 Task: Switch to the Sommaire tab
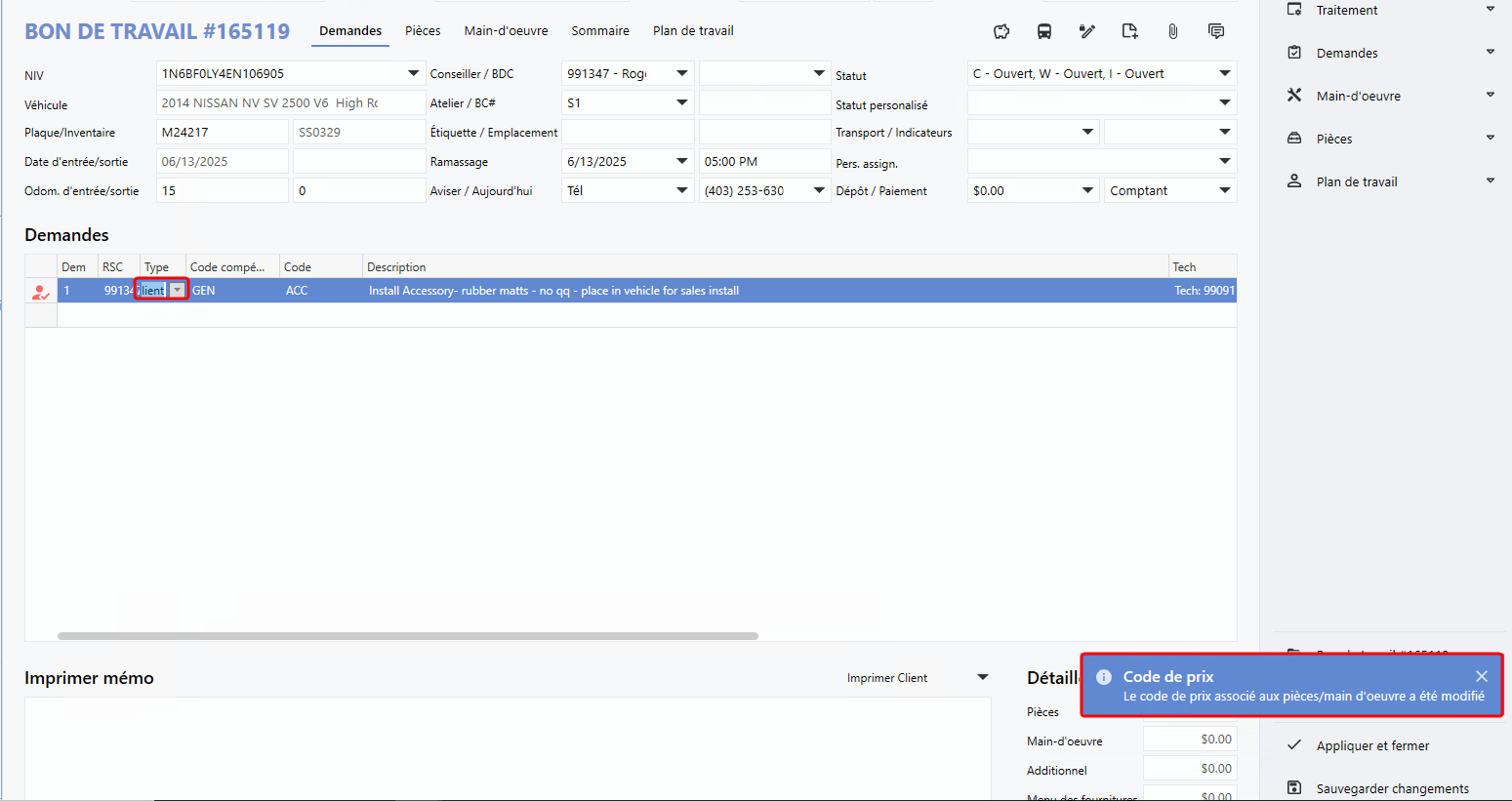pos(599,31)
